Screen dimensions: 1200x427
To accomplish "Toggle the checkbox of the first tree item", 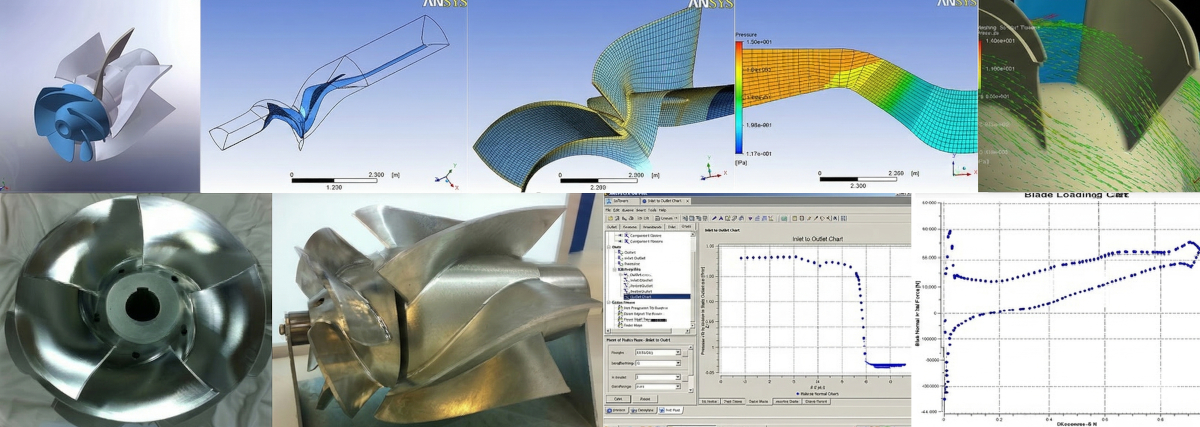I will coord(621,236).
